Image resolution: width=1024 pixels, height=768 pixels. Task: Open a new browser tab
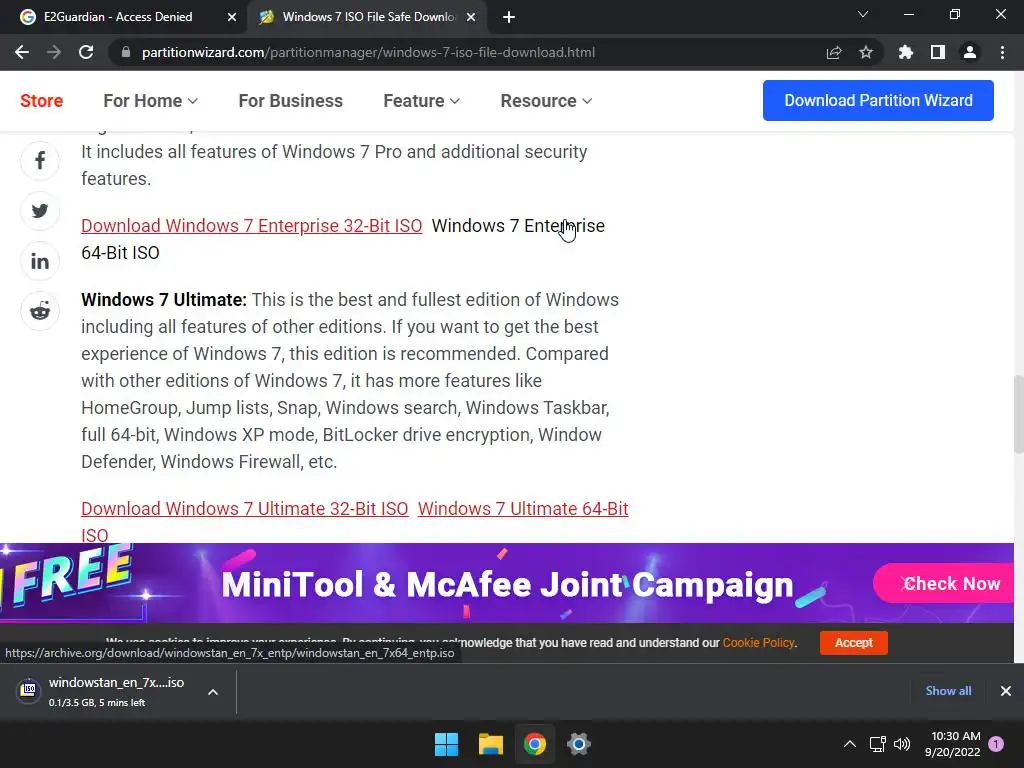509,17
